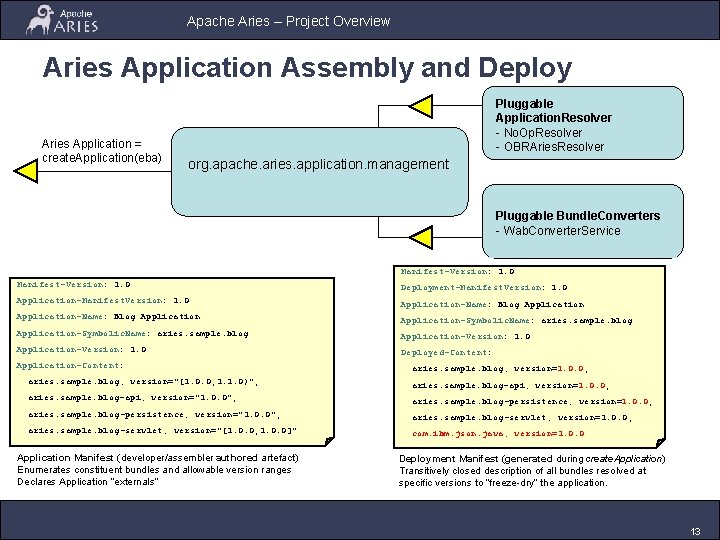Click the folded corner of deployment manifest note

point(660,443)
